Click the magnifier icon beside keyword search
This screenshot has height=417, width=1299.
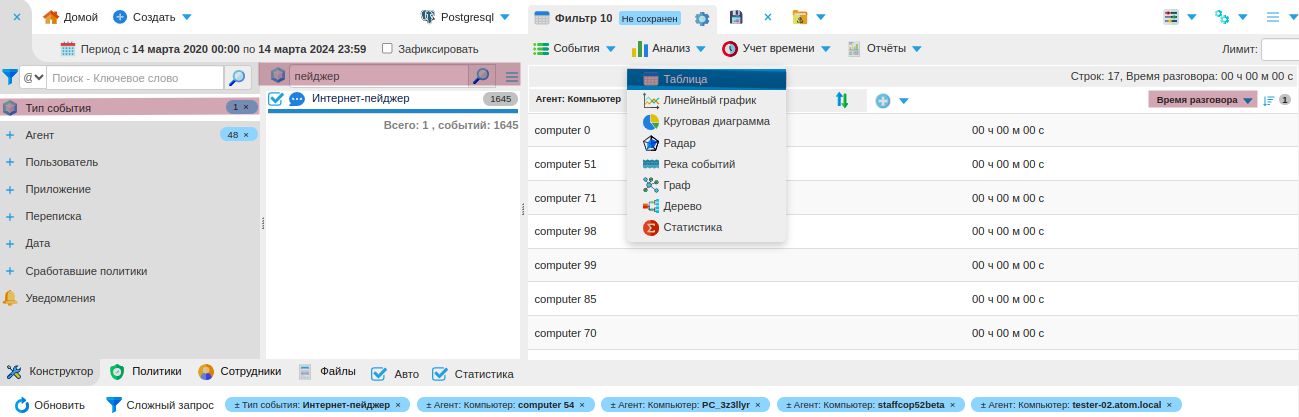pyautogui.click(x=237, y=77)
